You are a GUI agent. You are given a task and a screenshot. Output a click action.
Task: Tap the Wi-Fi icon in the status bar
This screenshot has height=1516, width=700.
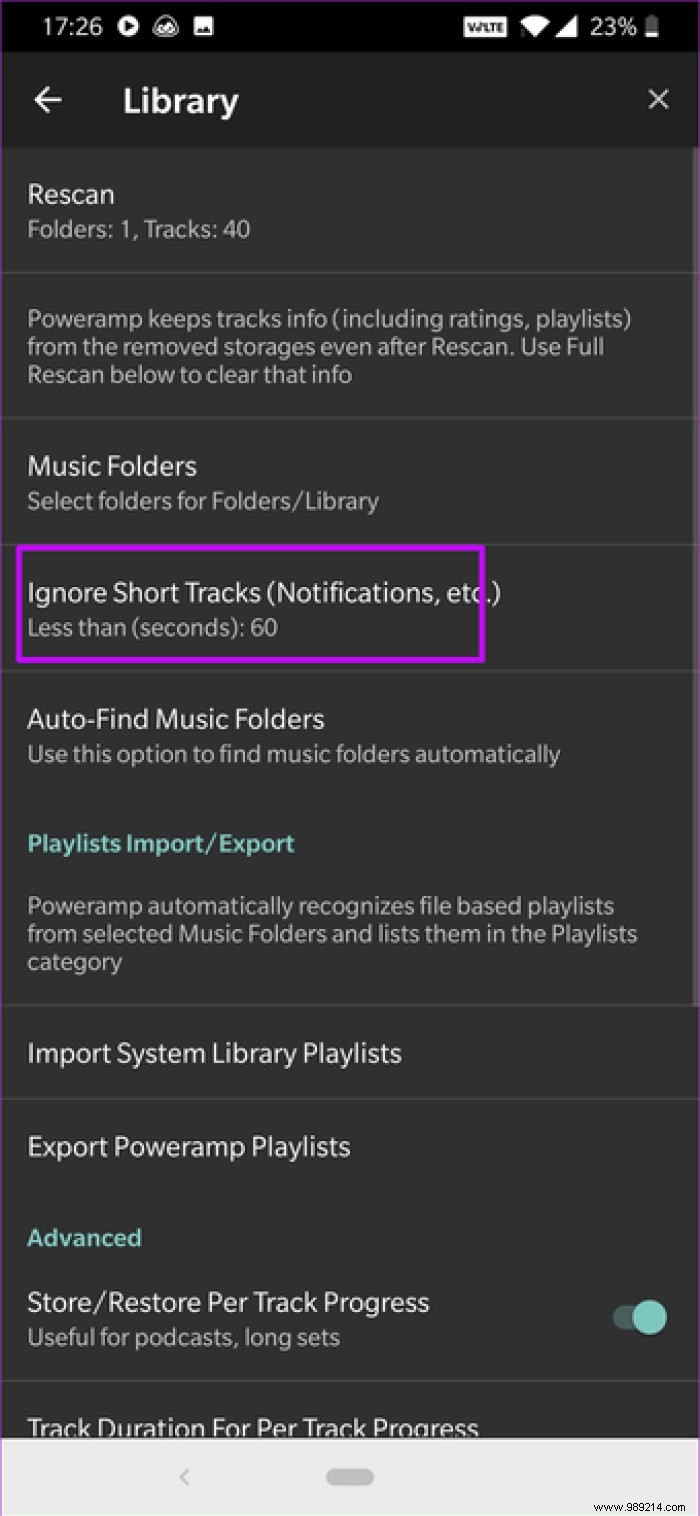click(535, 27)
